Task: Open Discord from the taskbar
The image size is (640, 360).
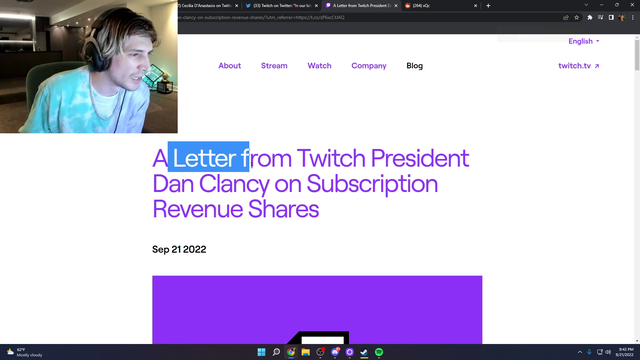Action: click(335, 352)
